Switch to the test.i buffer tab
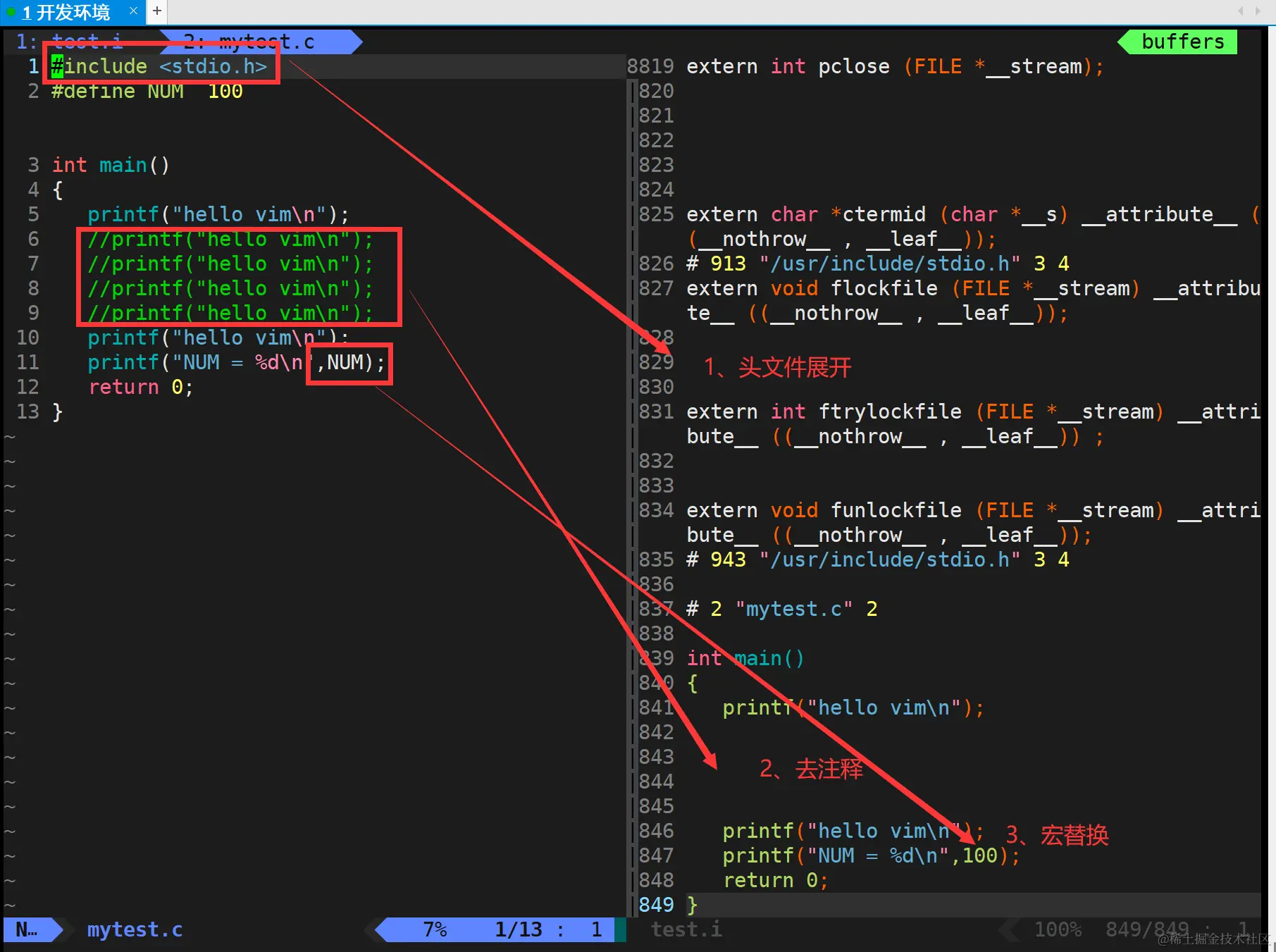The width and height of the screenshot is (1276, 952). (87, 42)
